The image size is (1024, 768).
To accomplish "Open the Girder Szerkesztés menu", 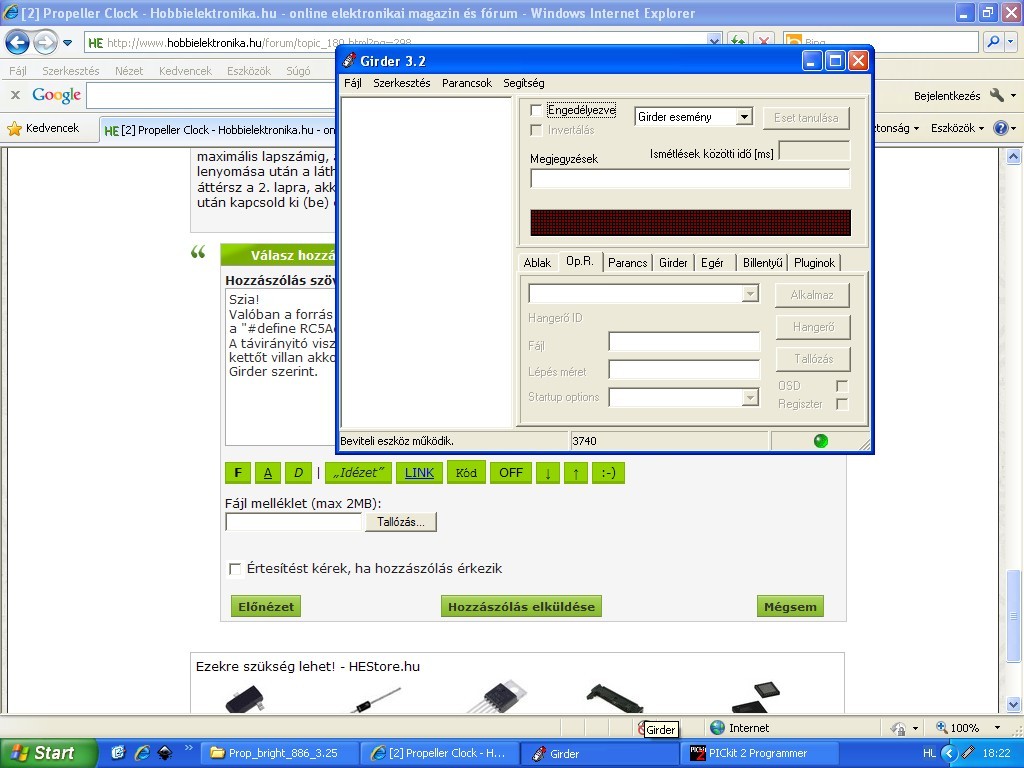I will pos(402,83).
